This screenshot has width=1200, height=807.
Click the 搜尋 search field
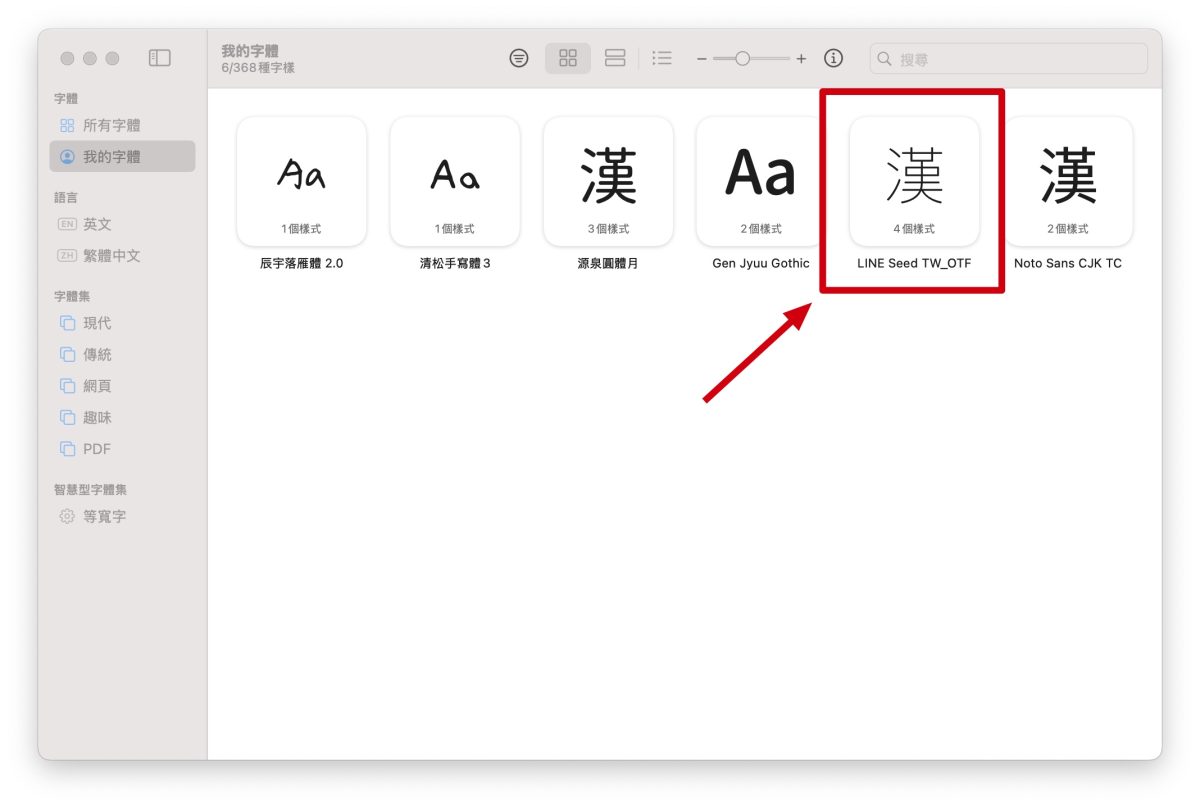1009,59
